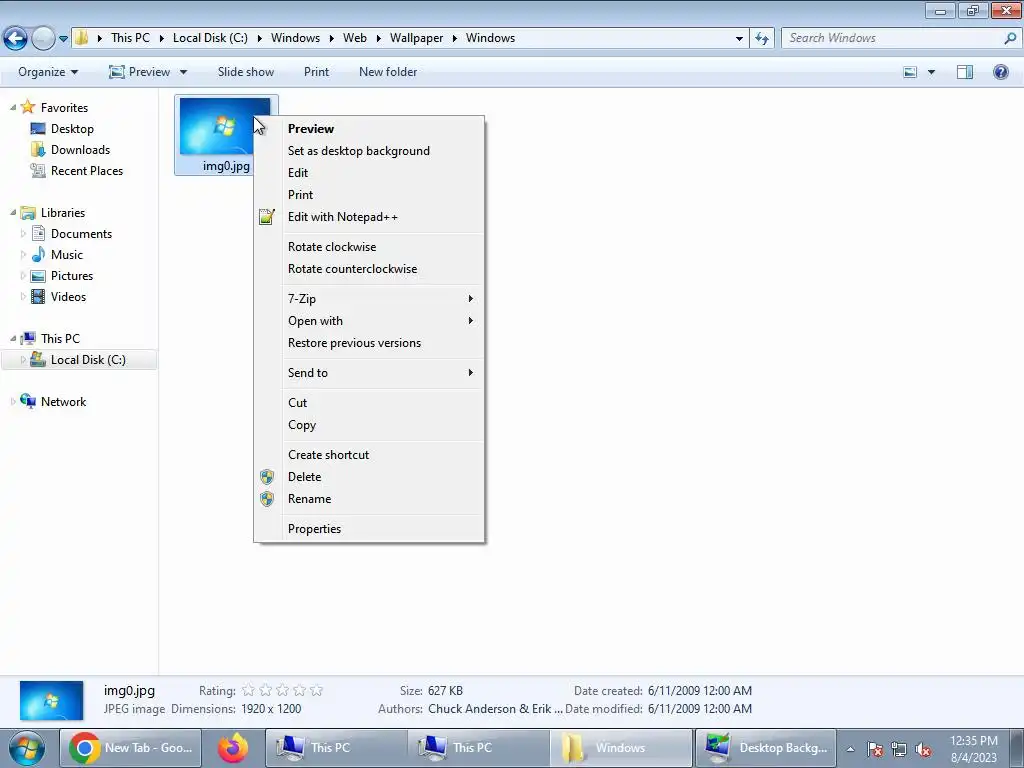Start a Slide show from toolbar

point(246,72)
